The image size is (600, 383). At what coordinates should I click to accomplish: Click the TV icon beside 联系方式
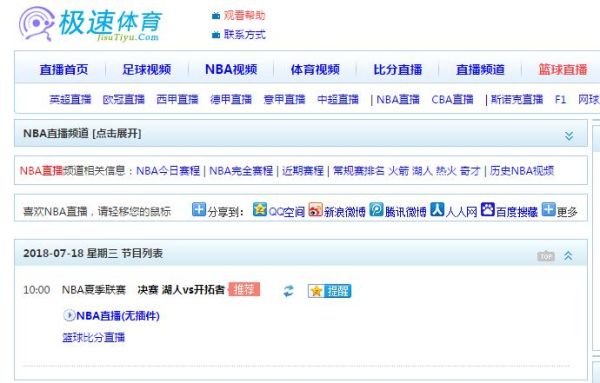coord(216,34)
